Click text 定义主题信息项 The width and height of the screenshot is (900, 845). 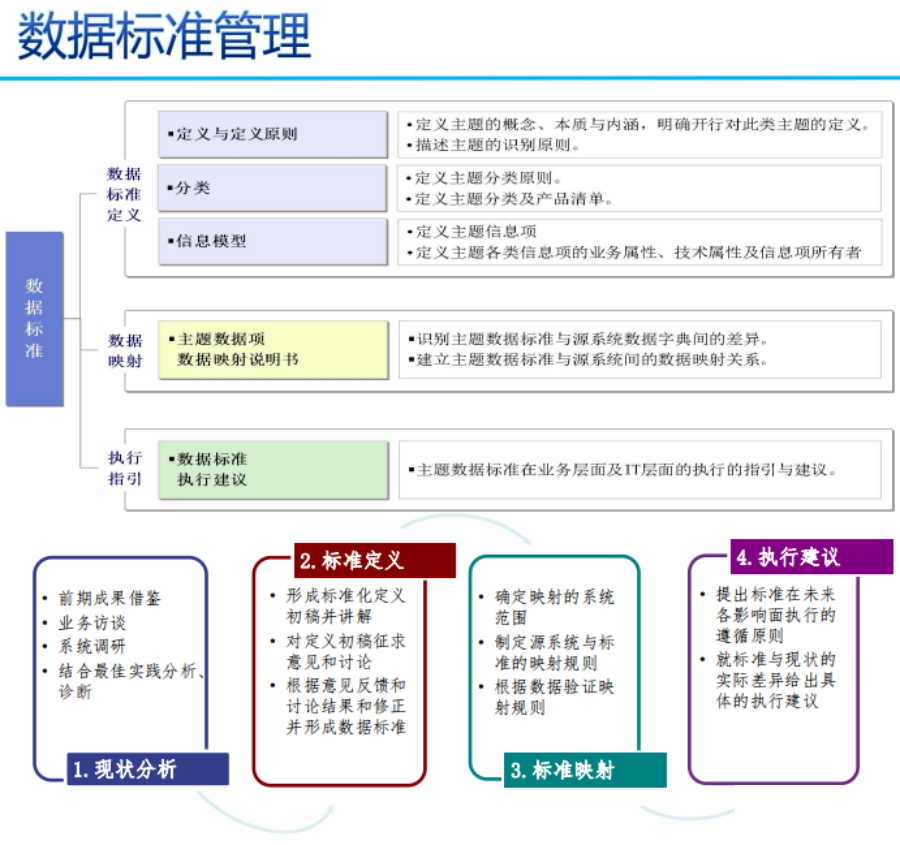[x=476, y=231]
